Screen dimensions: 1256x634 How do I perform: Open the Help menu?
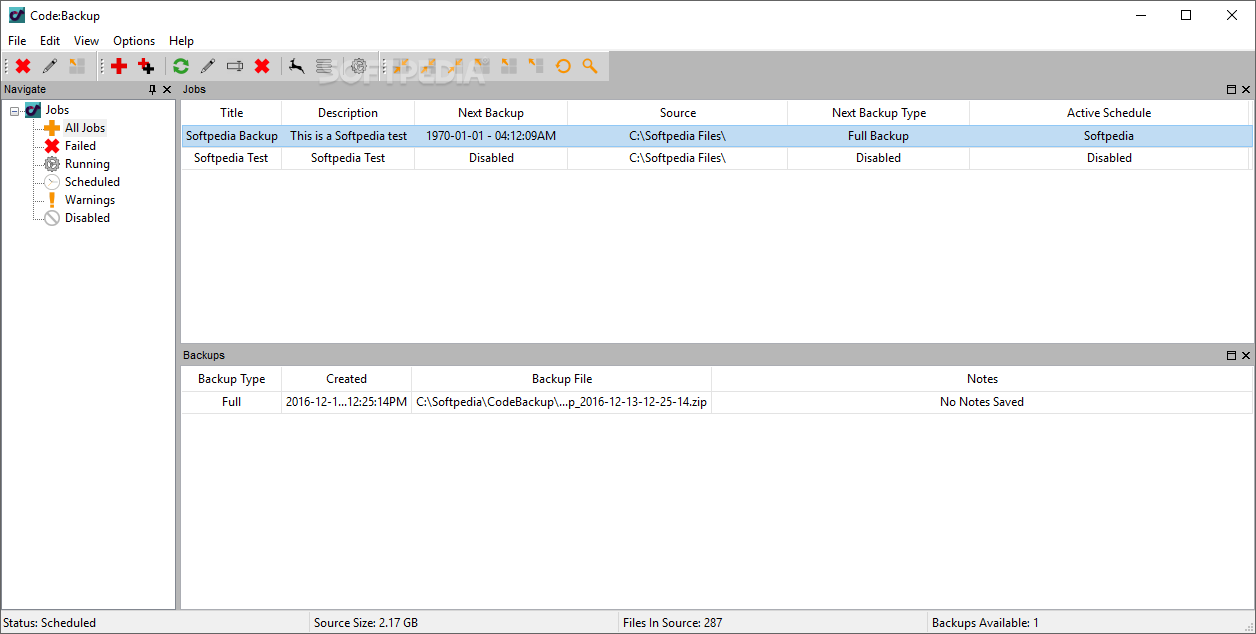click(181, 41)
